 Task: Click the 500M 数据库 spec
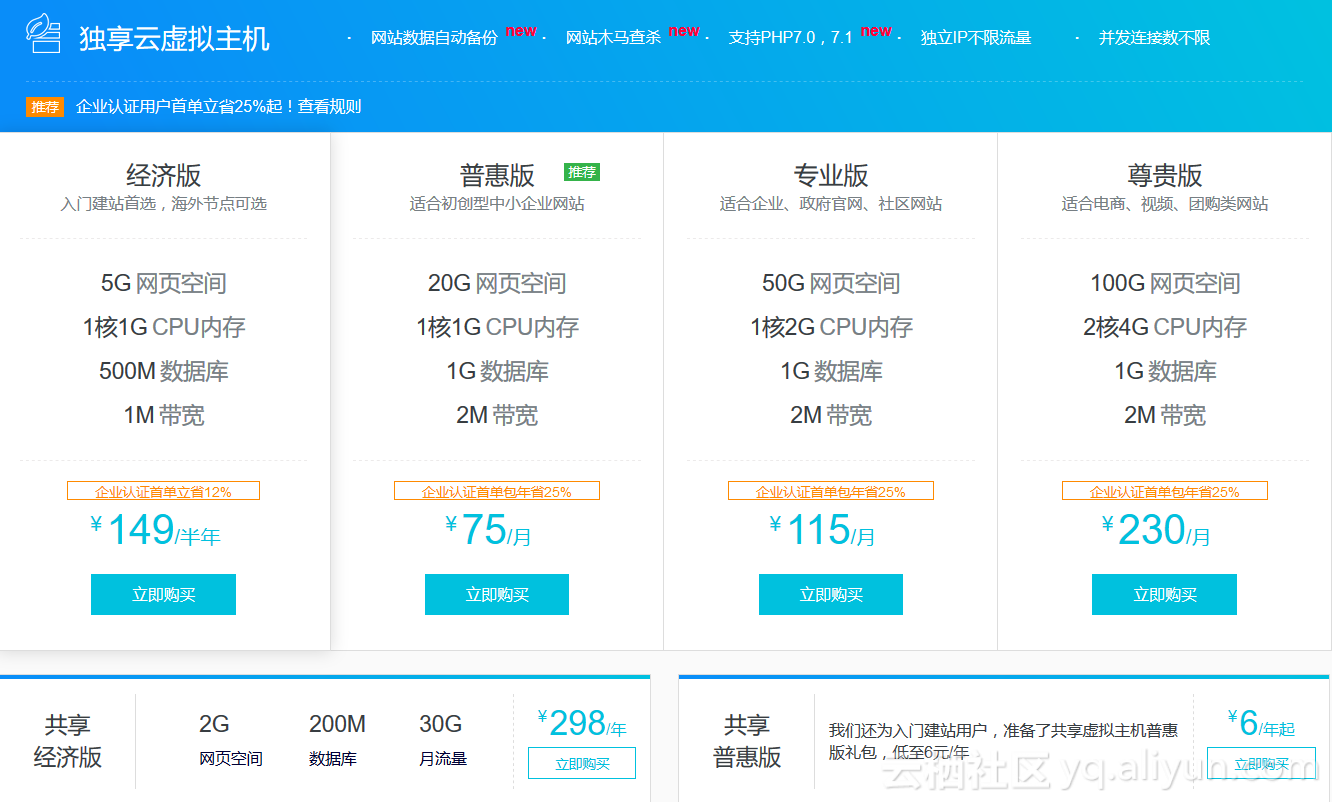pyautogui.click(x=164, y=371)
